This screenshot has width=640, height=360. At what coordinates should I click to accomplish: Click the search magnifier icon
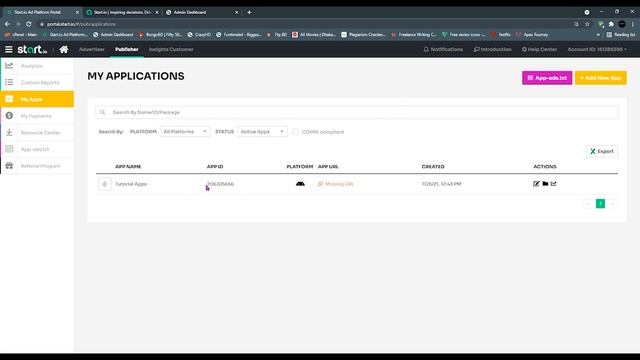click(102, 112)
